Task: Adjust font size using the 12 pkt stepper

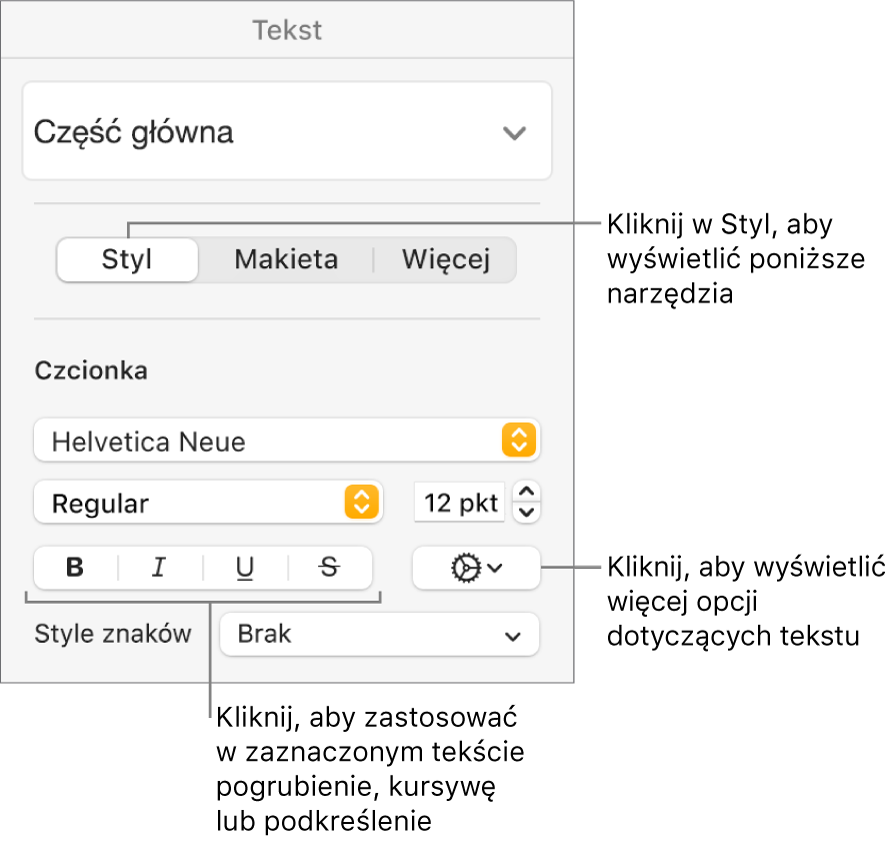Action: pyautogui.click(x=527, y=503)
